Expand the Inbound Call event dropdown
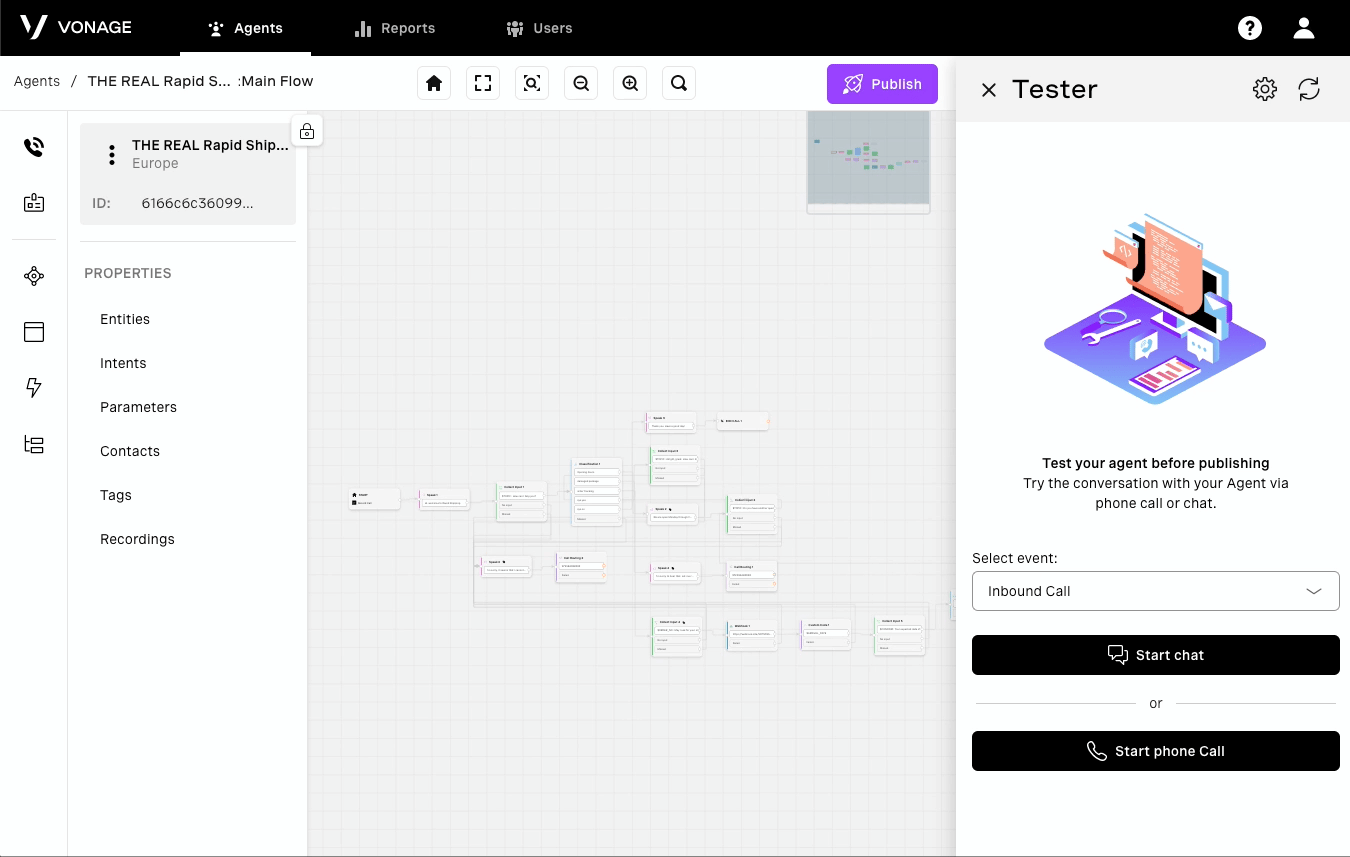 pos(1156,591)
